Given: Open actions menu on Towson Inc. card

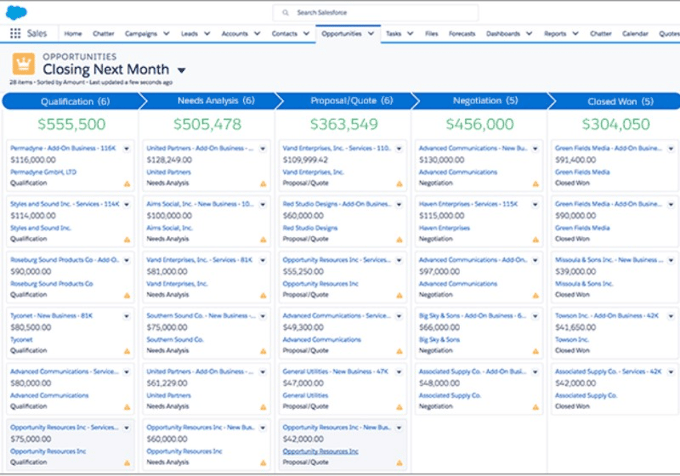Looking at the screenshot, I should click(x=671, y=316).
